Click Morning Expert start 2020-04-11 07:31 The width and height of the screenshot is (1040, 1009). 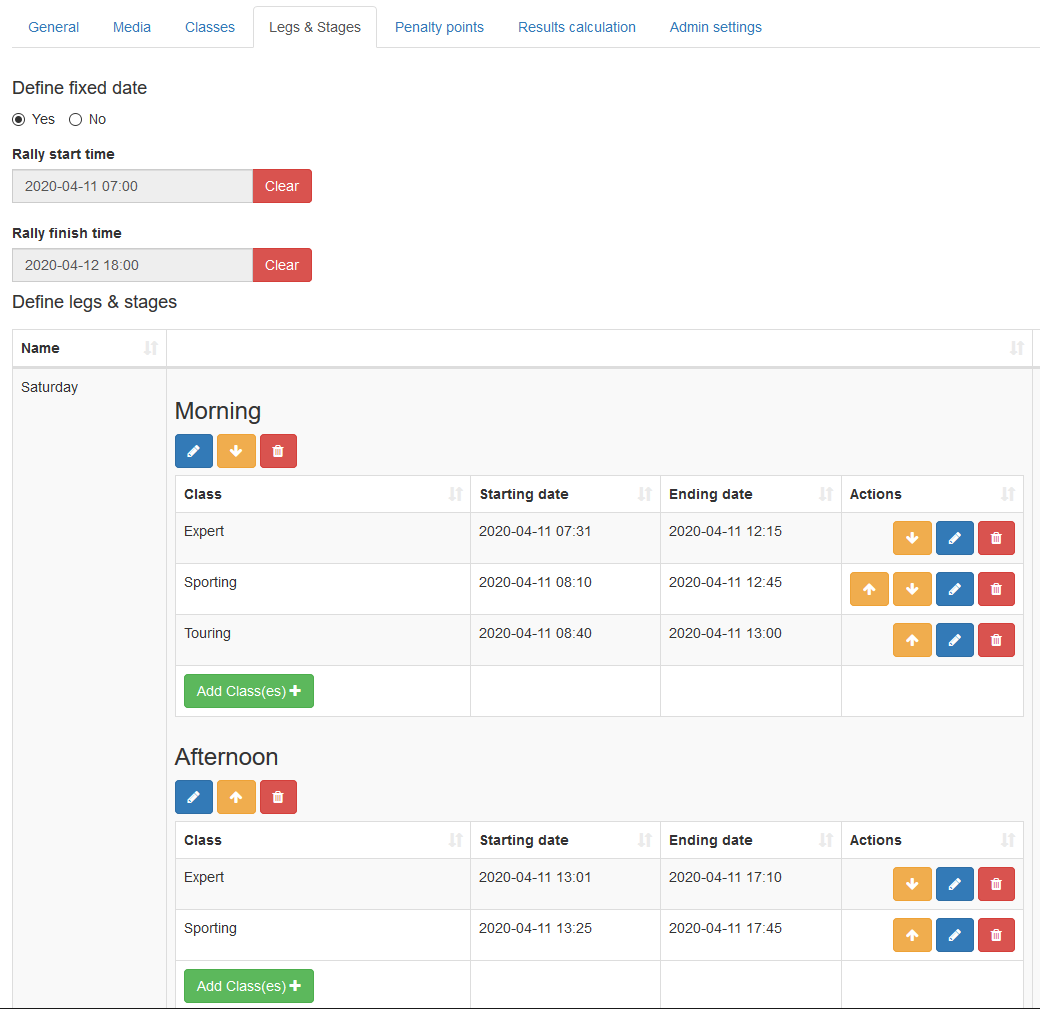tap(535, 531)
